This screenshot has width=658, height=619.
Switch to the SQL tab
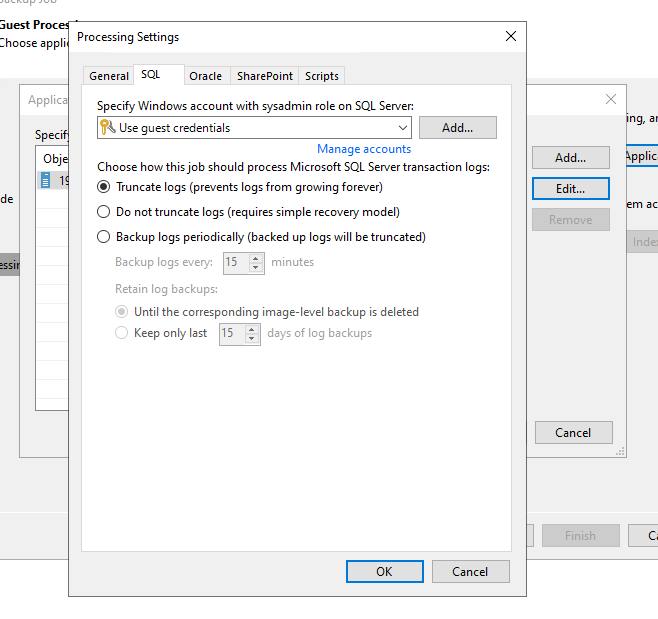(x=159, y=75)
